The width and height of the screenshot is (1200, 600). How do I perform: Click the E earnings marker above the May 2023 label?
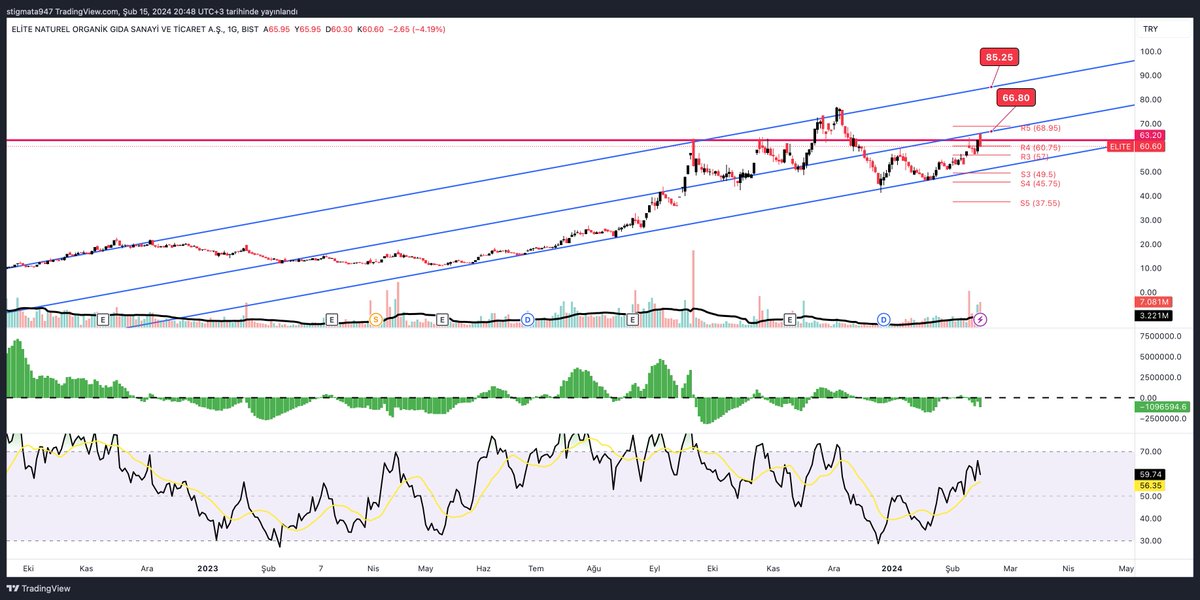441,319
